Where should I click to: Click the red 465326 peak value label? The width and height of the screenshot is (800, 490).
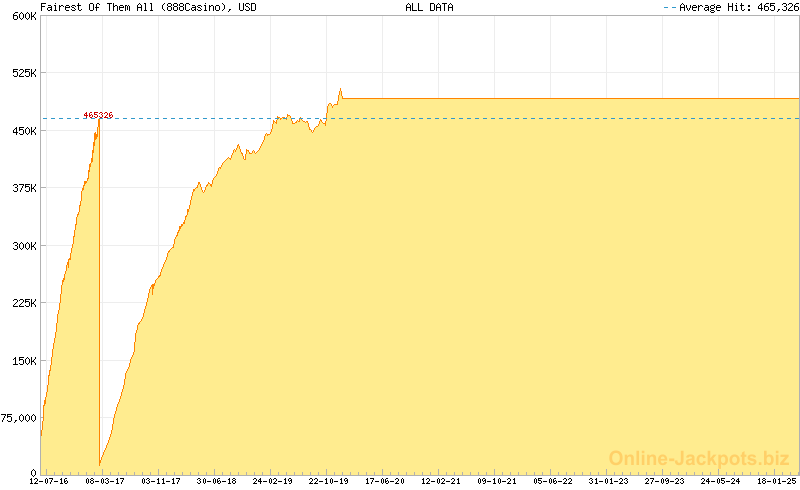[x=98, y=115]
